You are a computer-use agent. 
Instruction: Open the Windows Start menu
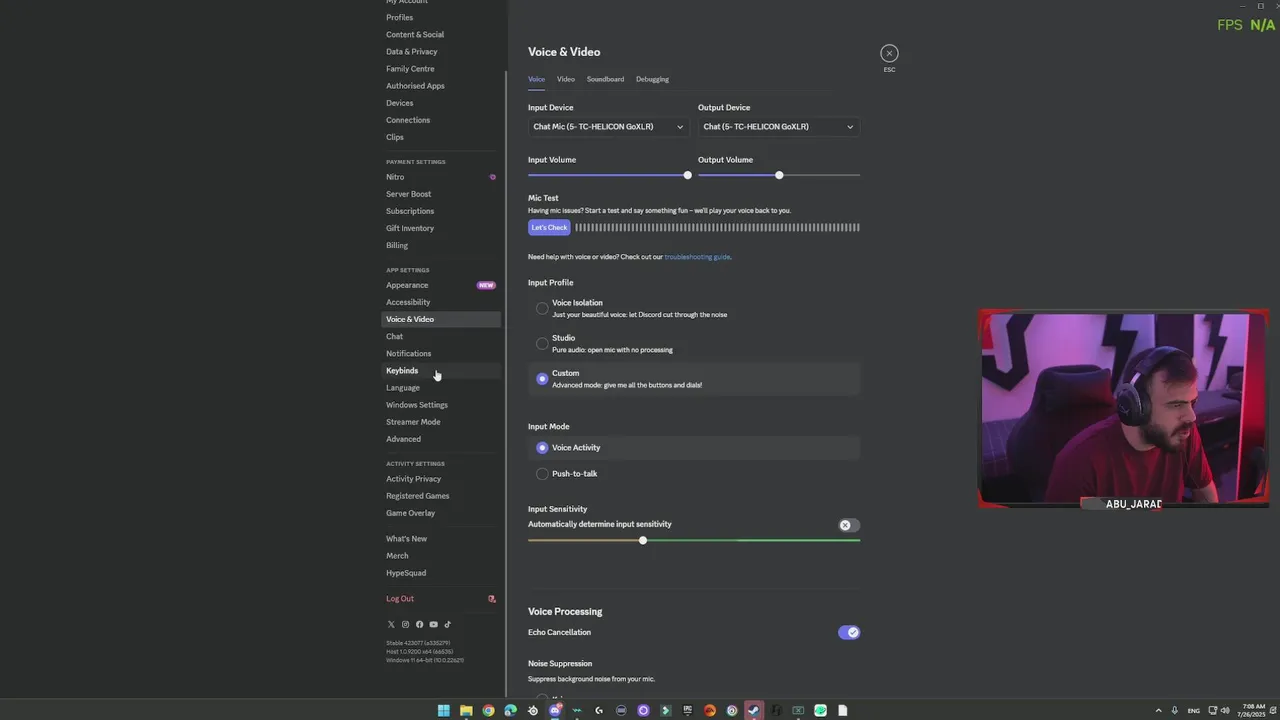tap(444, 711)
